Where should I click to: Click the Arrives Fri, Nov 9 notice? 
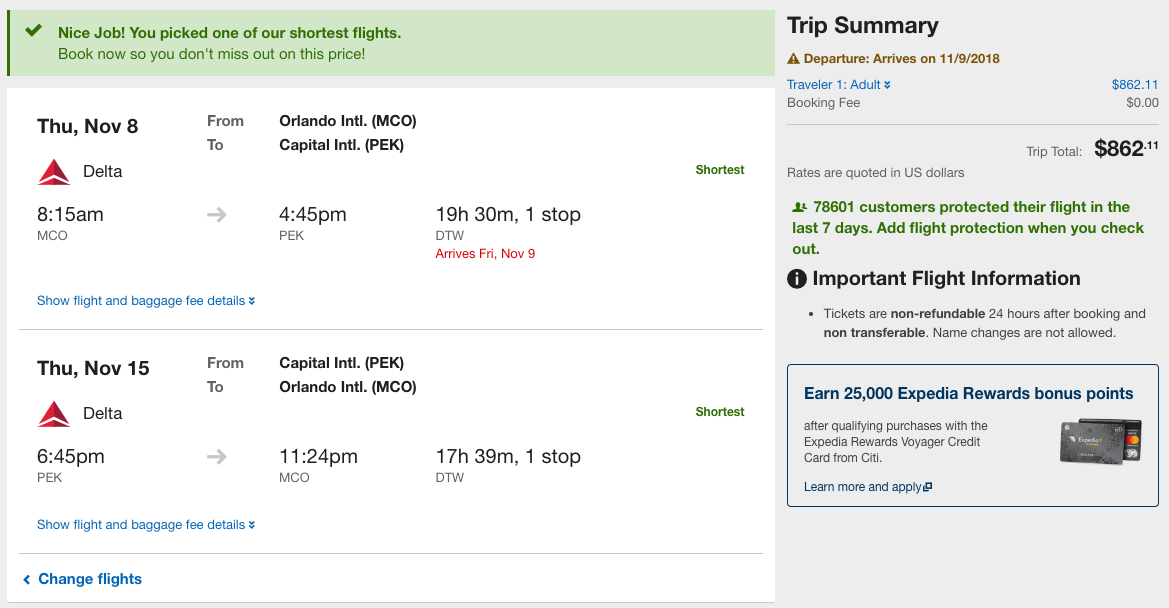(x=485, y=254)
